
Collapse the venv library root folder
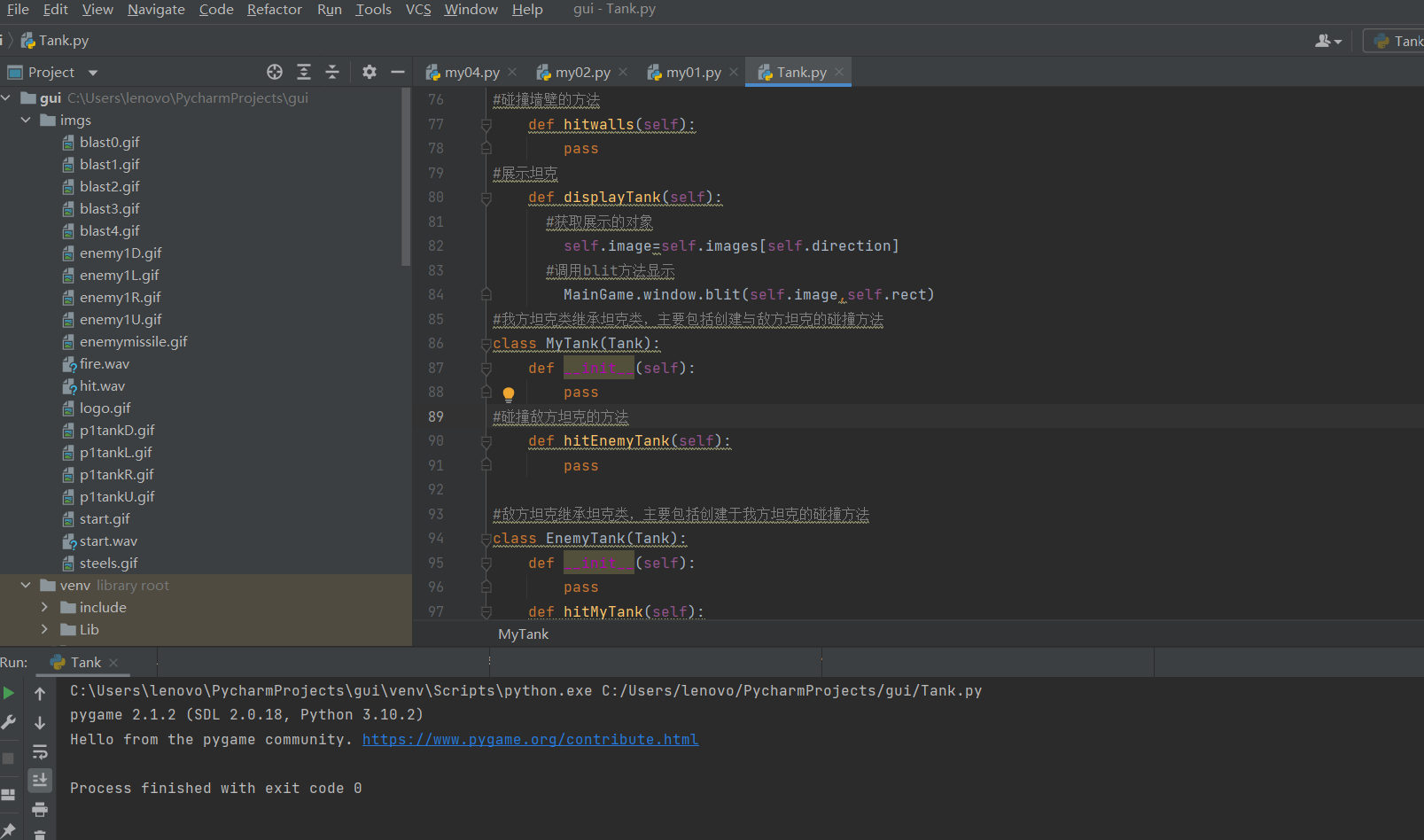point(26,585)
